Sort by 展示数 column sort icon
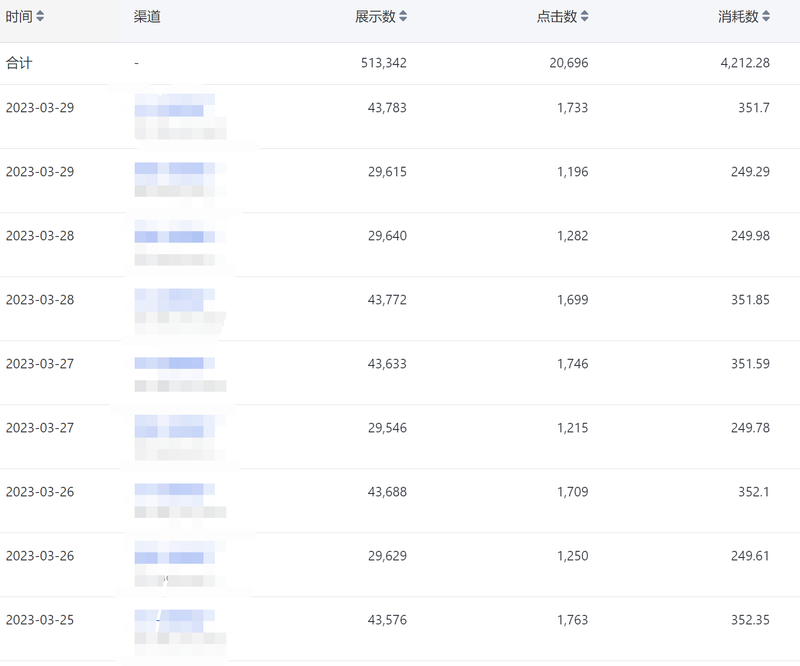This screenshot has height=666, width=800. pos(403,16)
